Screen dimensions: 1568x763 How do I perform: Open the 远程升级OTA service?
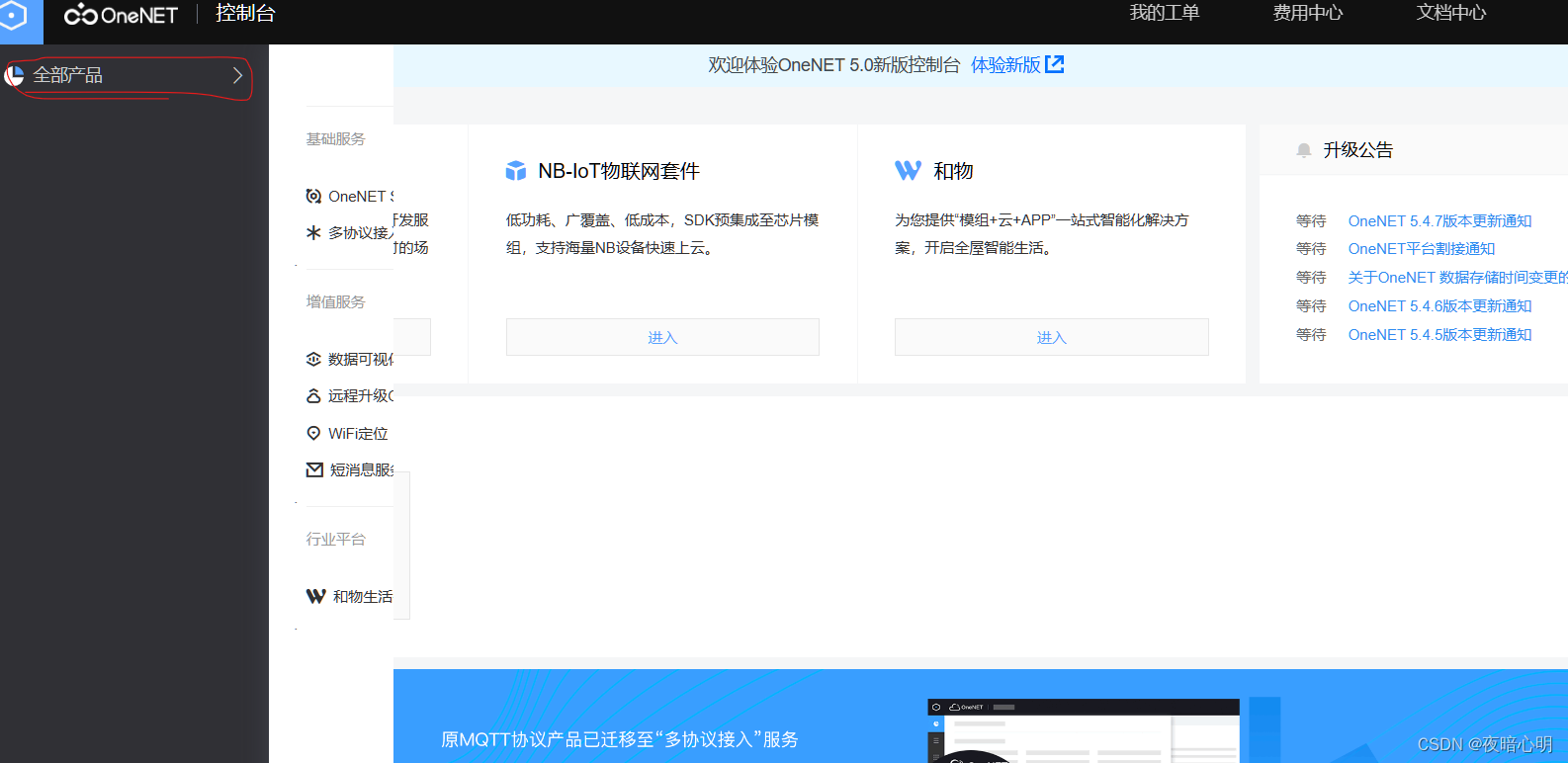(x=361, y=396)
